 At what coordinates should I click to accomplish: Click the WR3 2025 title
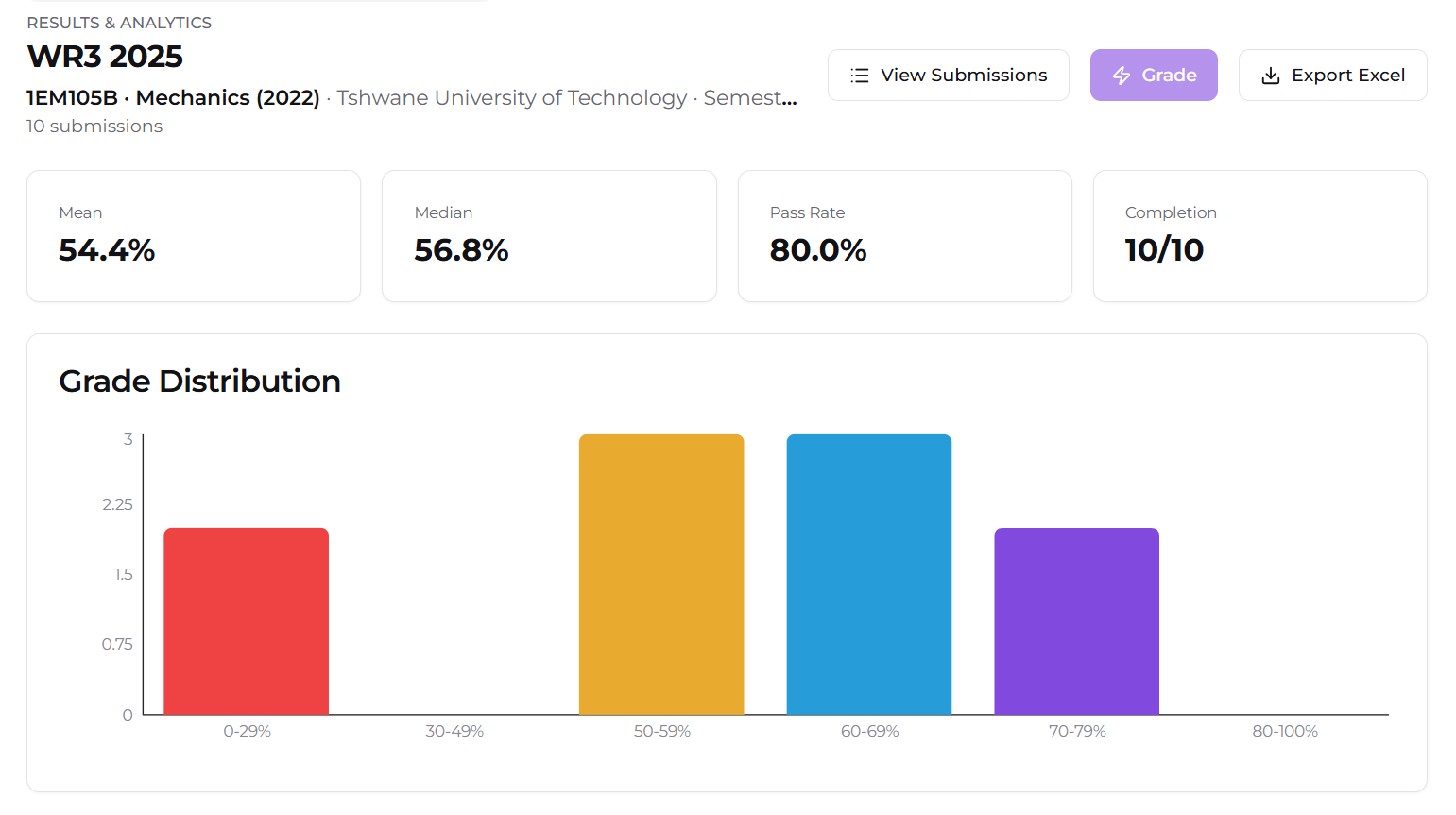105,57
